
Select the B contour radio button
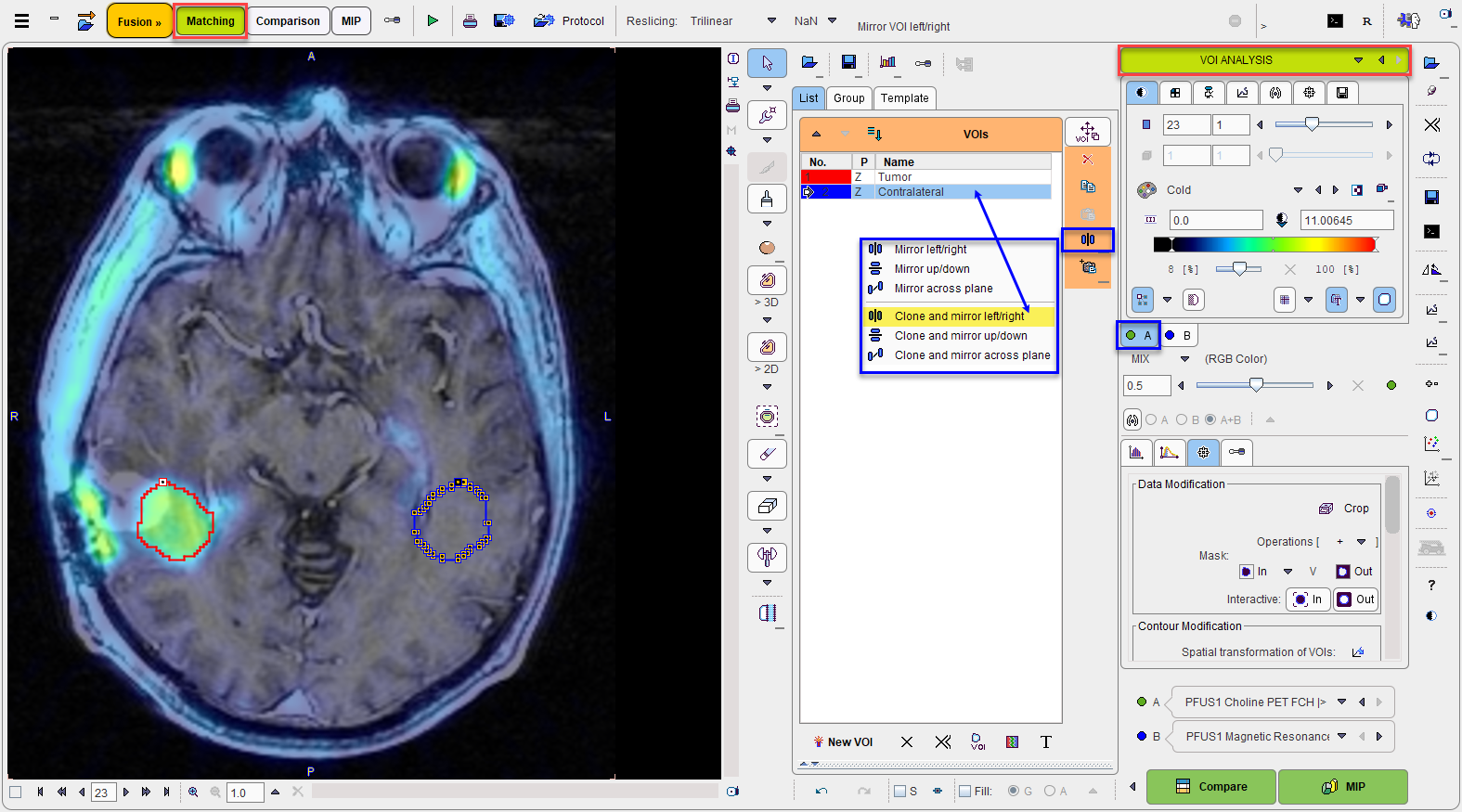coord(1182,419)
